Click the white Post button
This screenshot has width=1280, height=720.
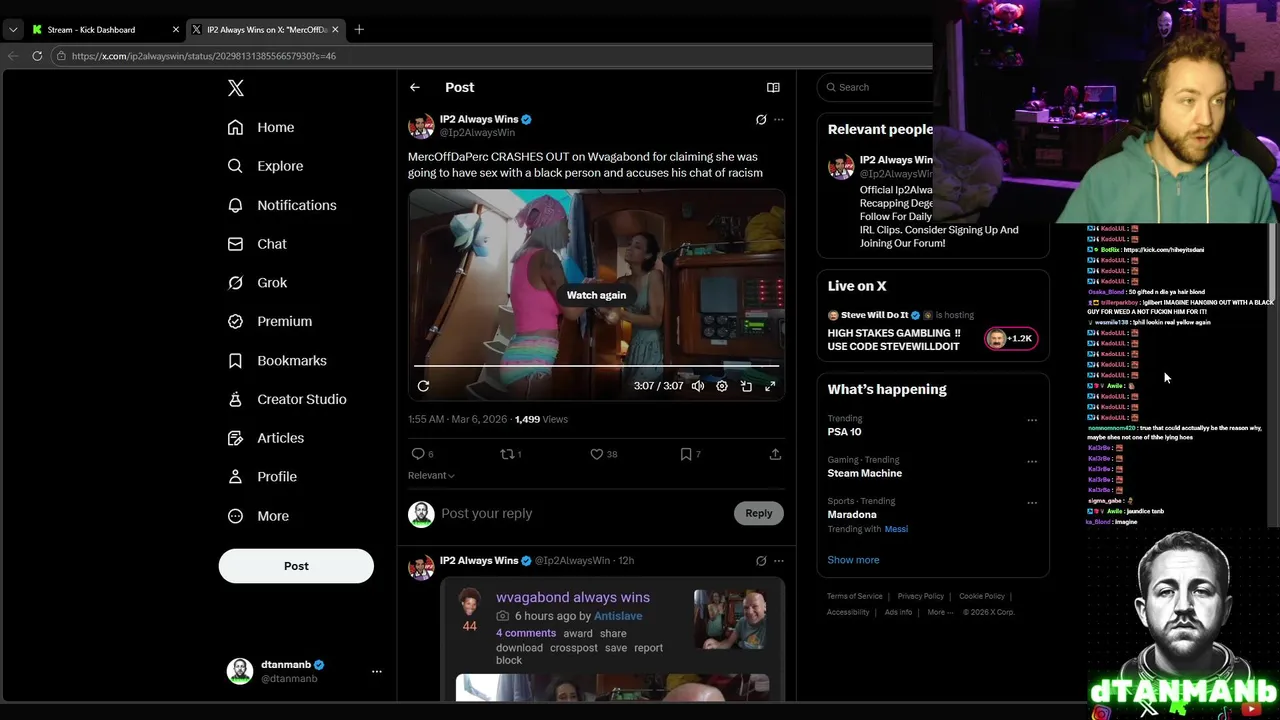[x=296, y=566]
